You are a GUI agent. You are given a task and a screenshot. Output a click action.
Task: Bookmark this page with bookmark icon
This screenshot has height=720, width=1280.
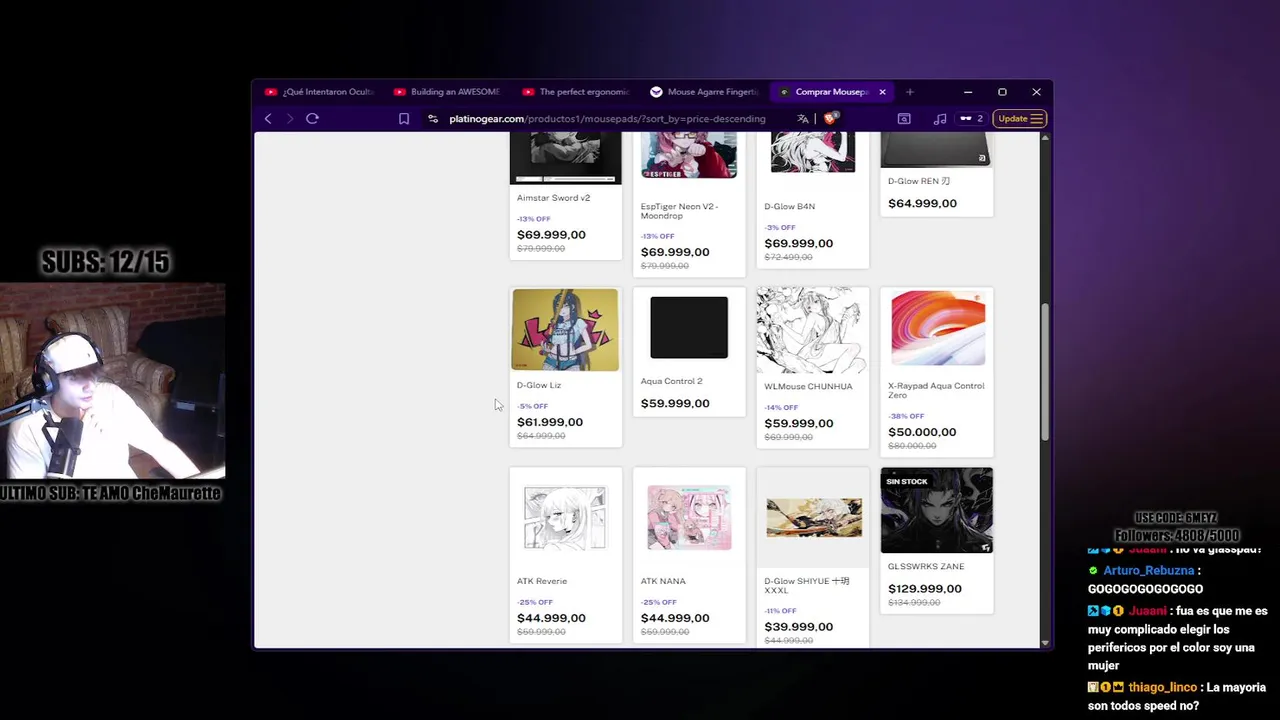404,119
